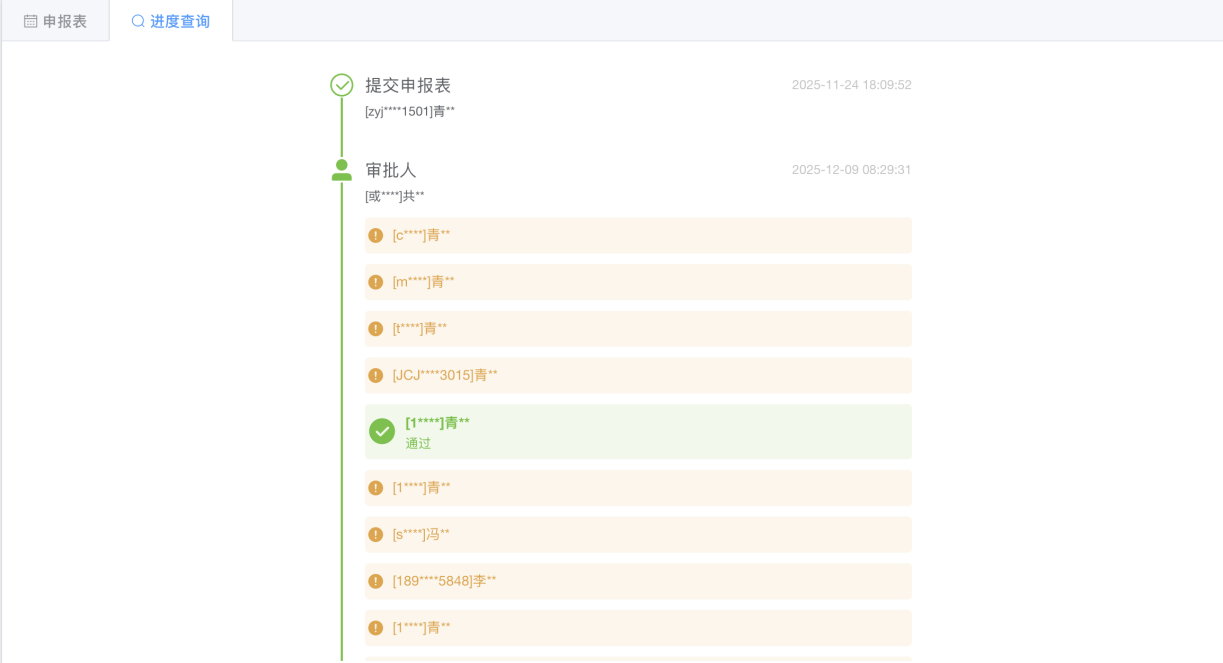The image size is (1223, 663).
Task: Click the magnifier icon beside 进度查询
Action: click(138, 21)
